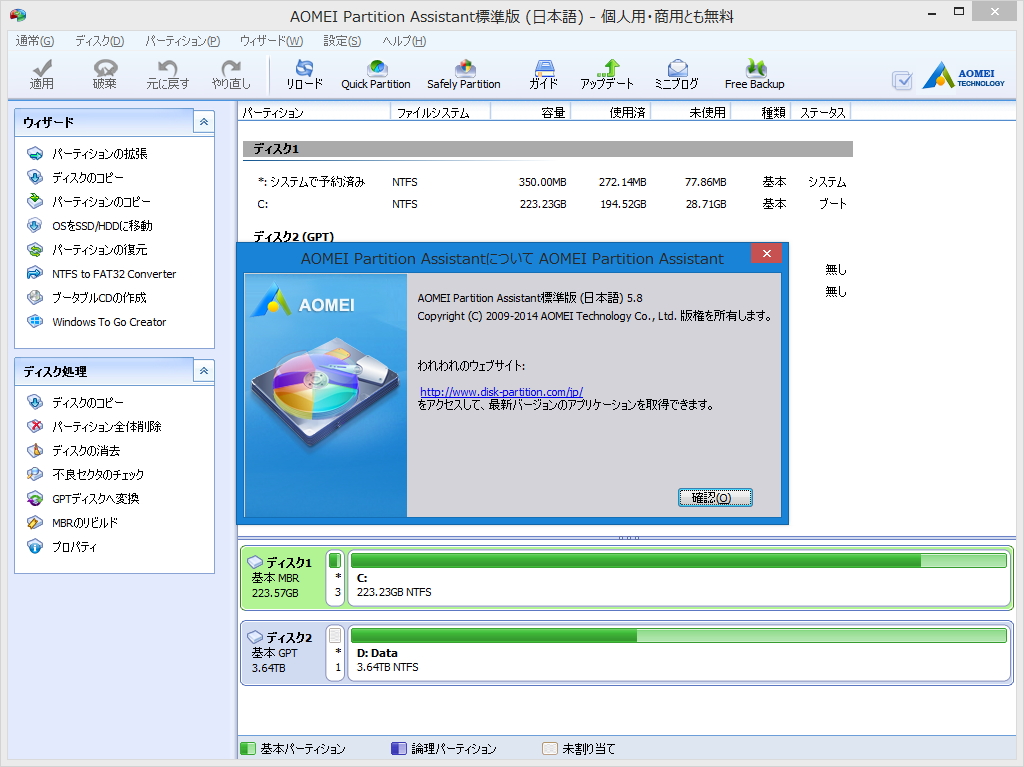Launch the ガイド (Guide) toolbar icon
The image size is (1024, 767).
point(543,74)
